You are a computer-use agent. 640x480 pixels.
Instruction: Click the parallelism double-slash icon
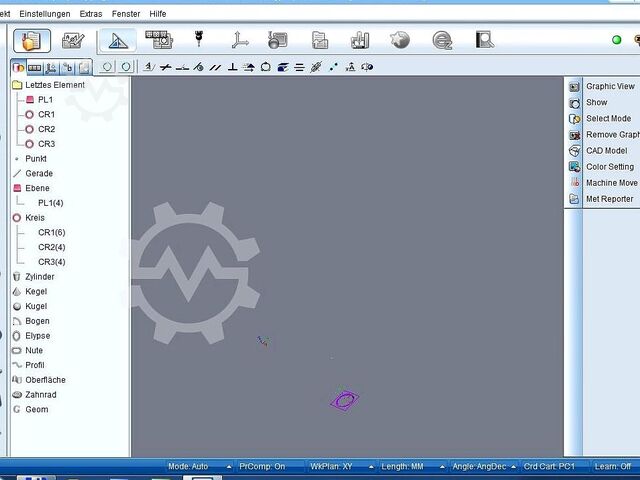[215, 67]
